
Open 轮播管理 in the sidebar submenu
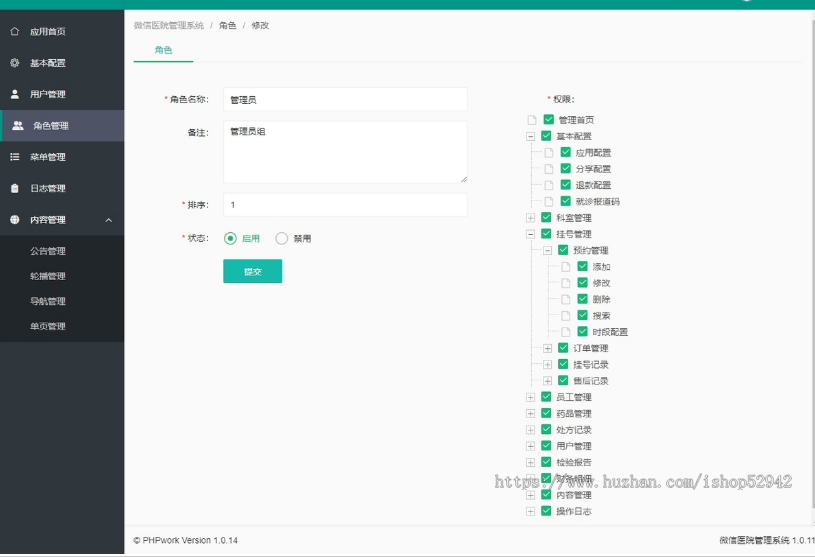click(48, 276)
